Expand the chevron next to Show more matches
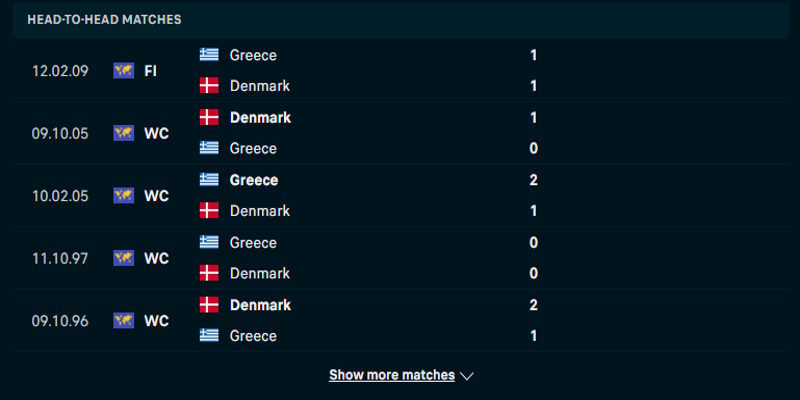This screenshot has width=800, height=400. (466, 376)
